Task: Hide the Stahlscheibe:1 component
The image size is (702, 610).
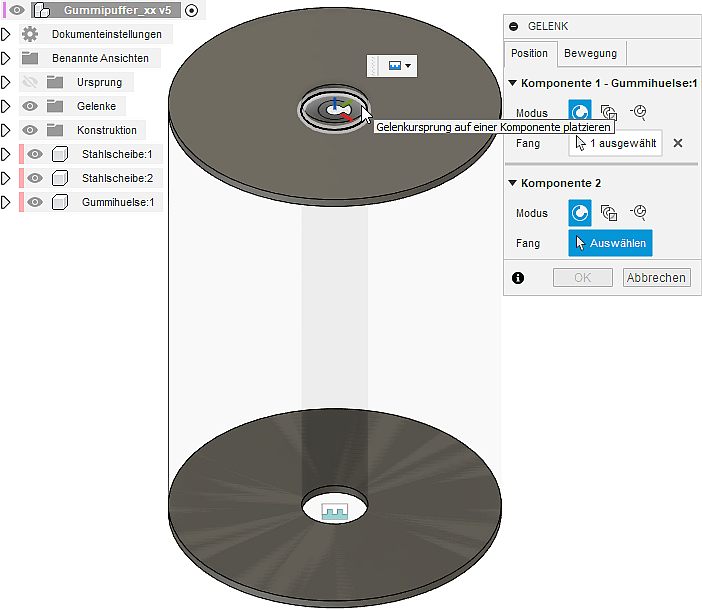Action: [35, 154]
